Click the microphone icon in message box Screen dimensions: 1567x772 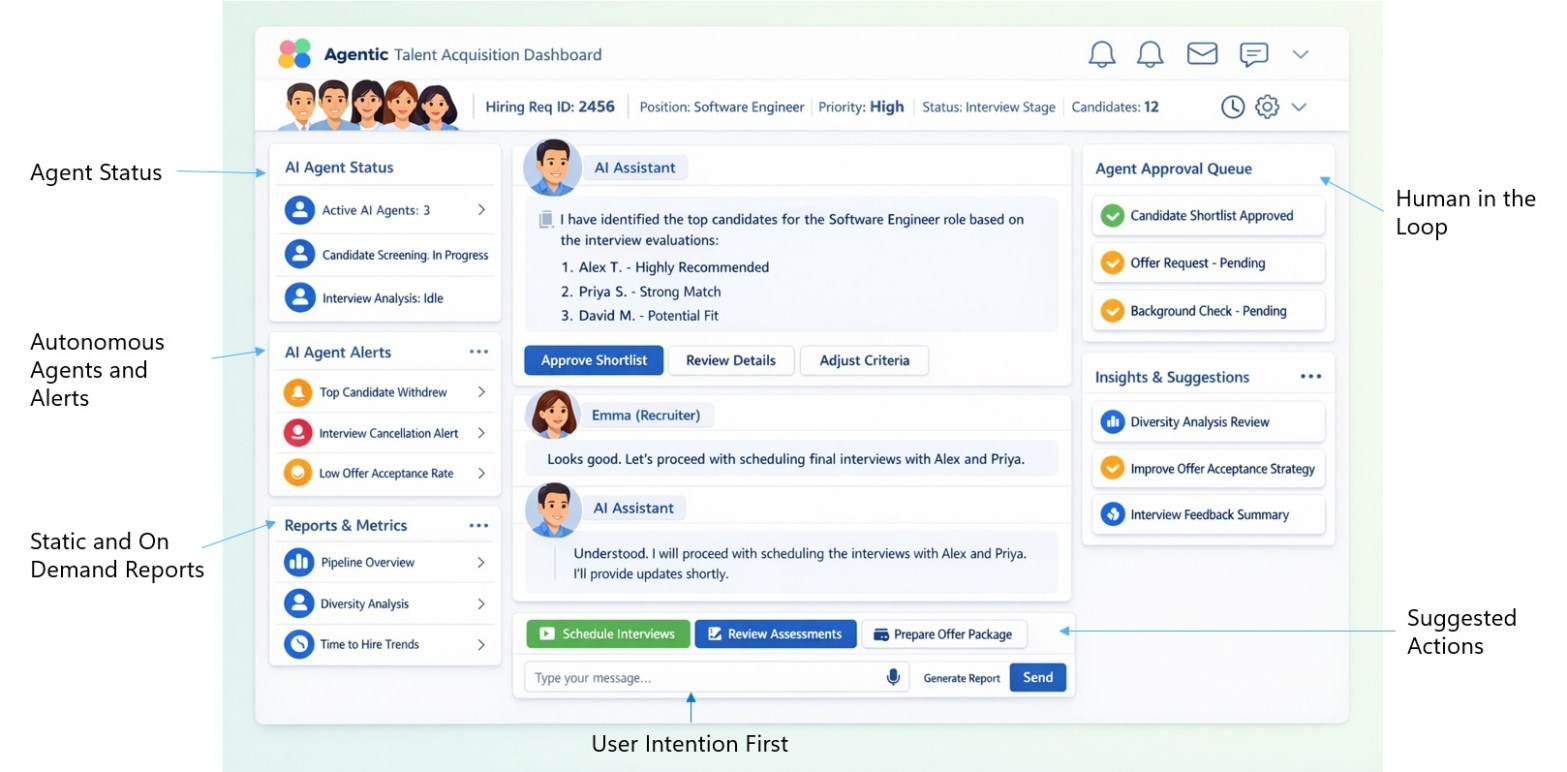[x=893, y=678]
